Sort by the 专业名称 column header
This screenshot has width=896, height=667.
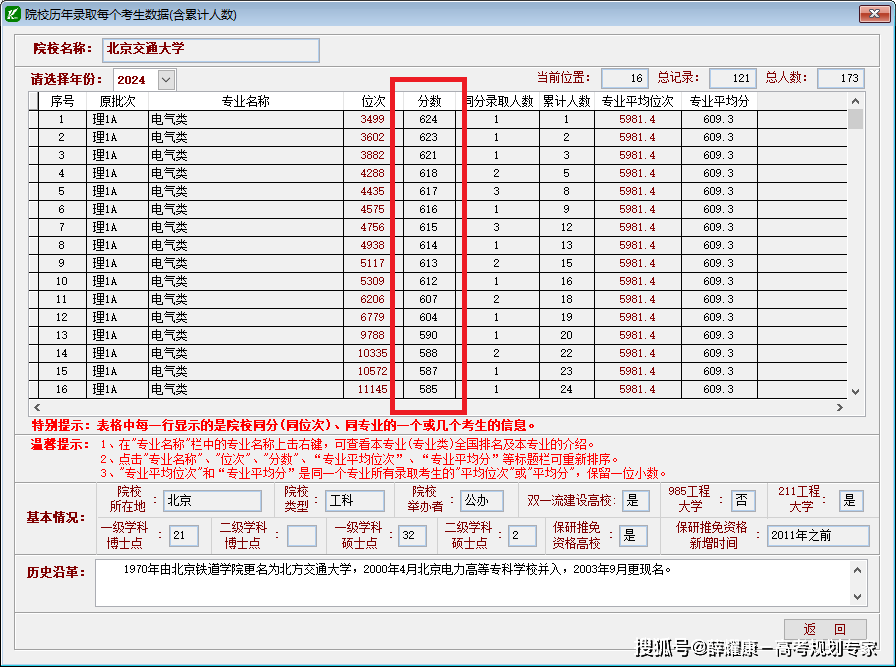coord(246,101)
